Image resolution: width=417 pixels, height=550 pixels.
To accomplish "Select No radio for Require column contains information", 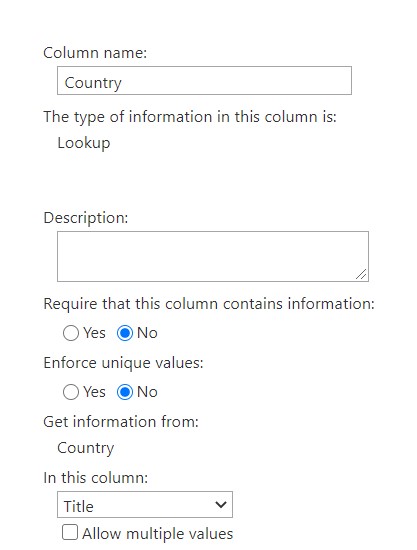I will (x=125, y=333).
